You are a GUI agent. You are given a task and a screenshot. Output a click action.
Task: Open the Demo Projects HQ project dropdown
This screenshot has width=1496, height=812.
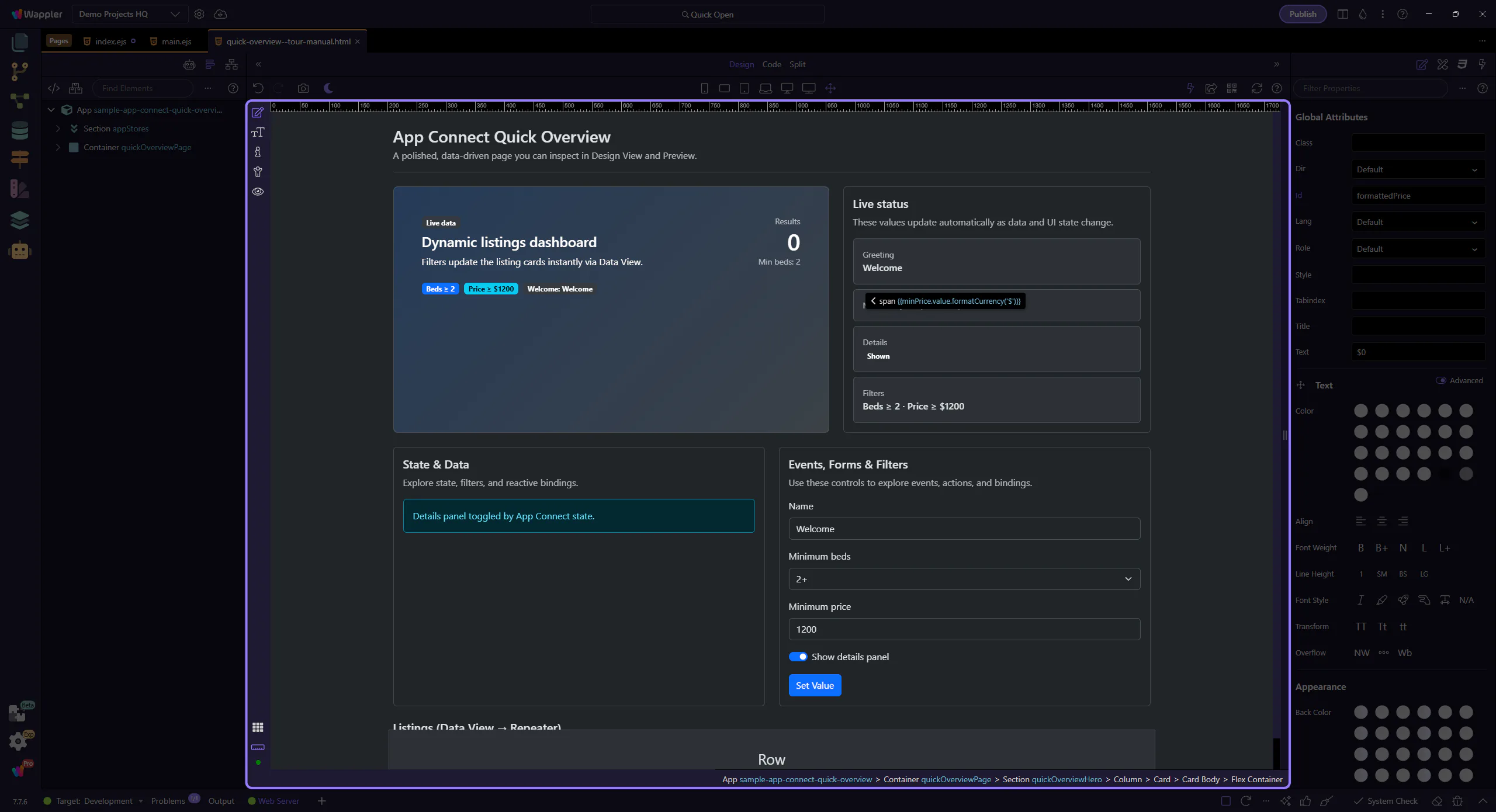(x=129, y=14)
